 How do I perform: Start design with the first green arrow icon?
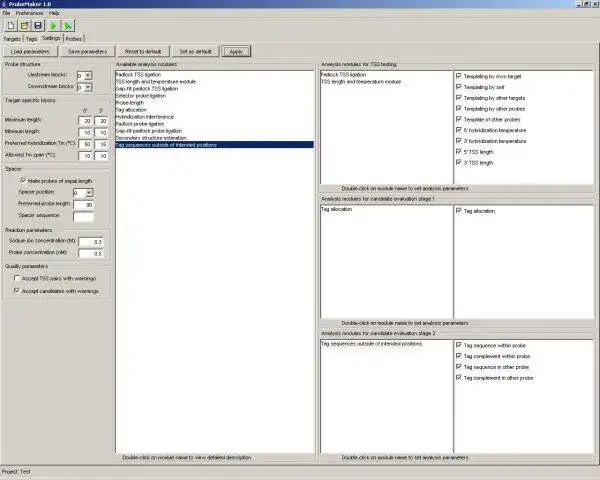coord(53,26)
